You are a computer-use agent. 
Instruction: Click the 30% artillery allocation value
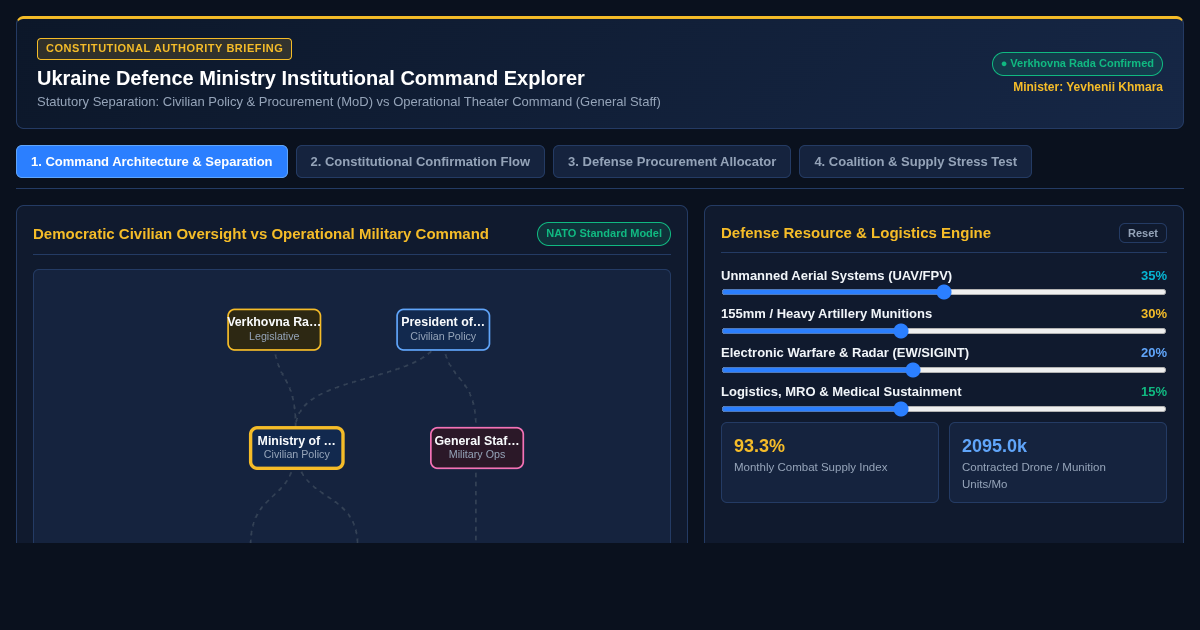(1154, 313)
